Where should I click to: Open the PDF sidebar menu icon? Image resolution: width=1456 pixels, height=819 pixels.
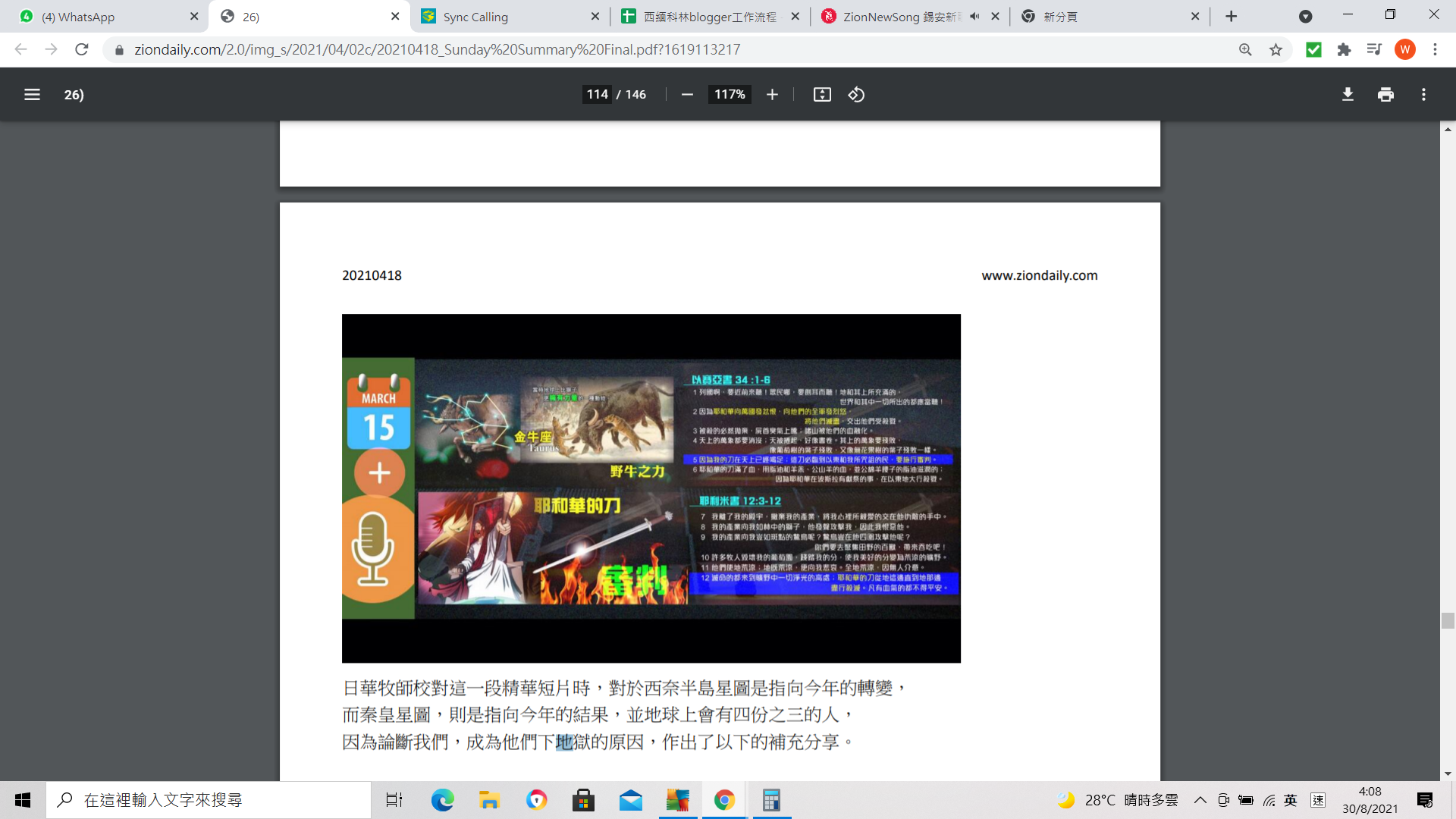click(x=32, y=95)
